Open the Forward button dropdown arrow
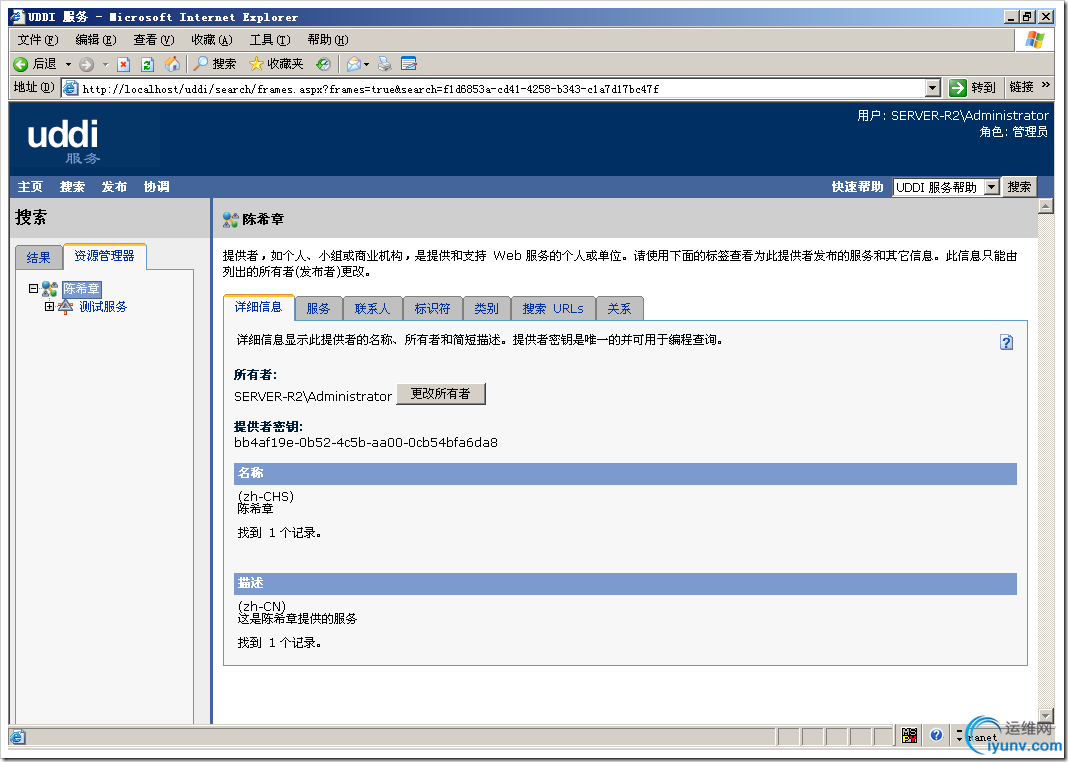The image size is (1068, 762). [105, 65]
